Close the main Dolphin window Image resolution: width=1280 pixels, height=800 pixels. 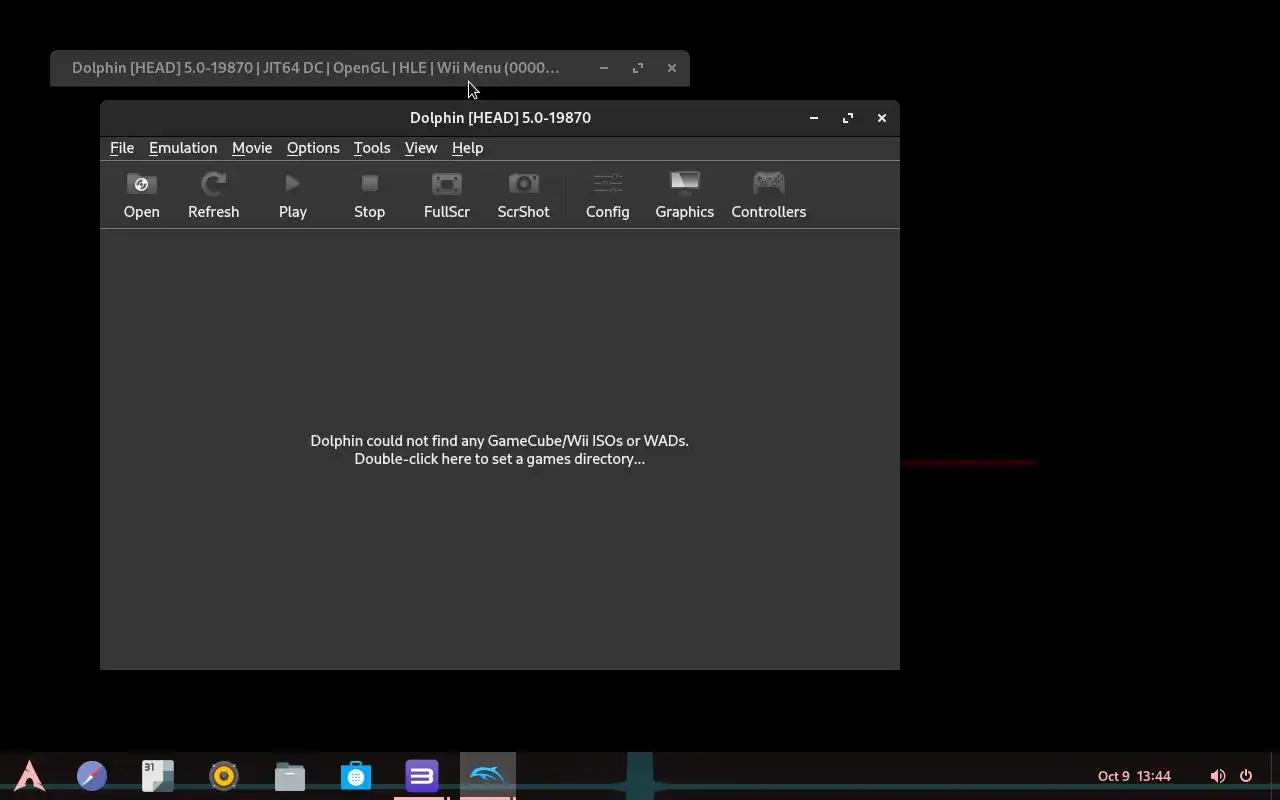click(x=881, y=118)
